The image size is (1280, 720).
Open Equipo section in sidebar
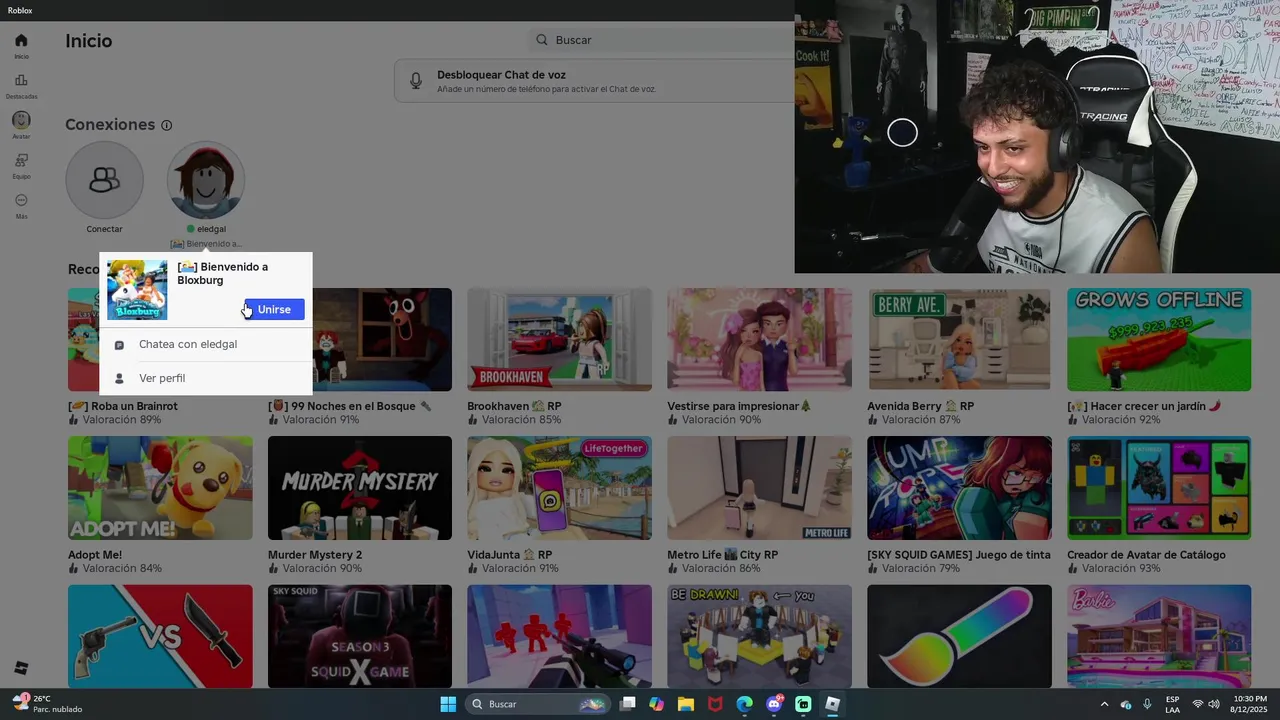(x=21, y=165)
